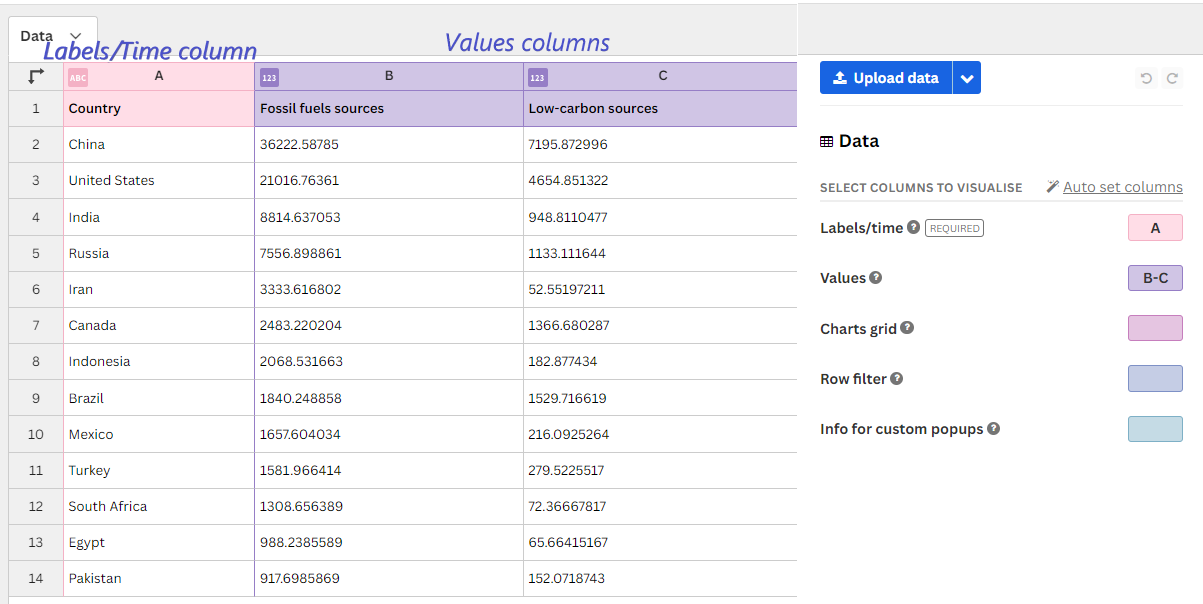1203x604 pixels.
Task: Open the Upload data dropdown arrow
Action: [966, 77]
